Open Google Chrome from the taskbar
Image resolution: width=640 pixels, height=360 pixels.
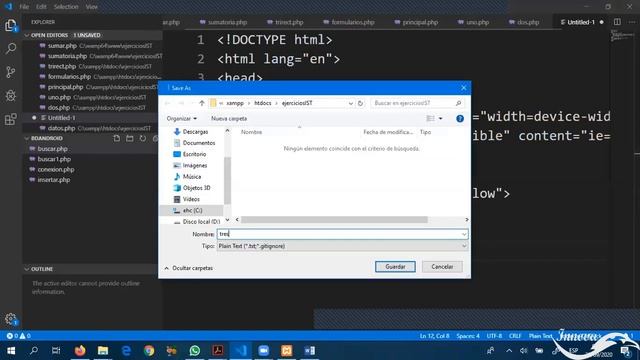pos(149,351)
